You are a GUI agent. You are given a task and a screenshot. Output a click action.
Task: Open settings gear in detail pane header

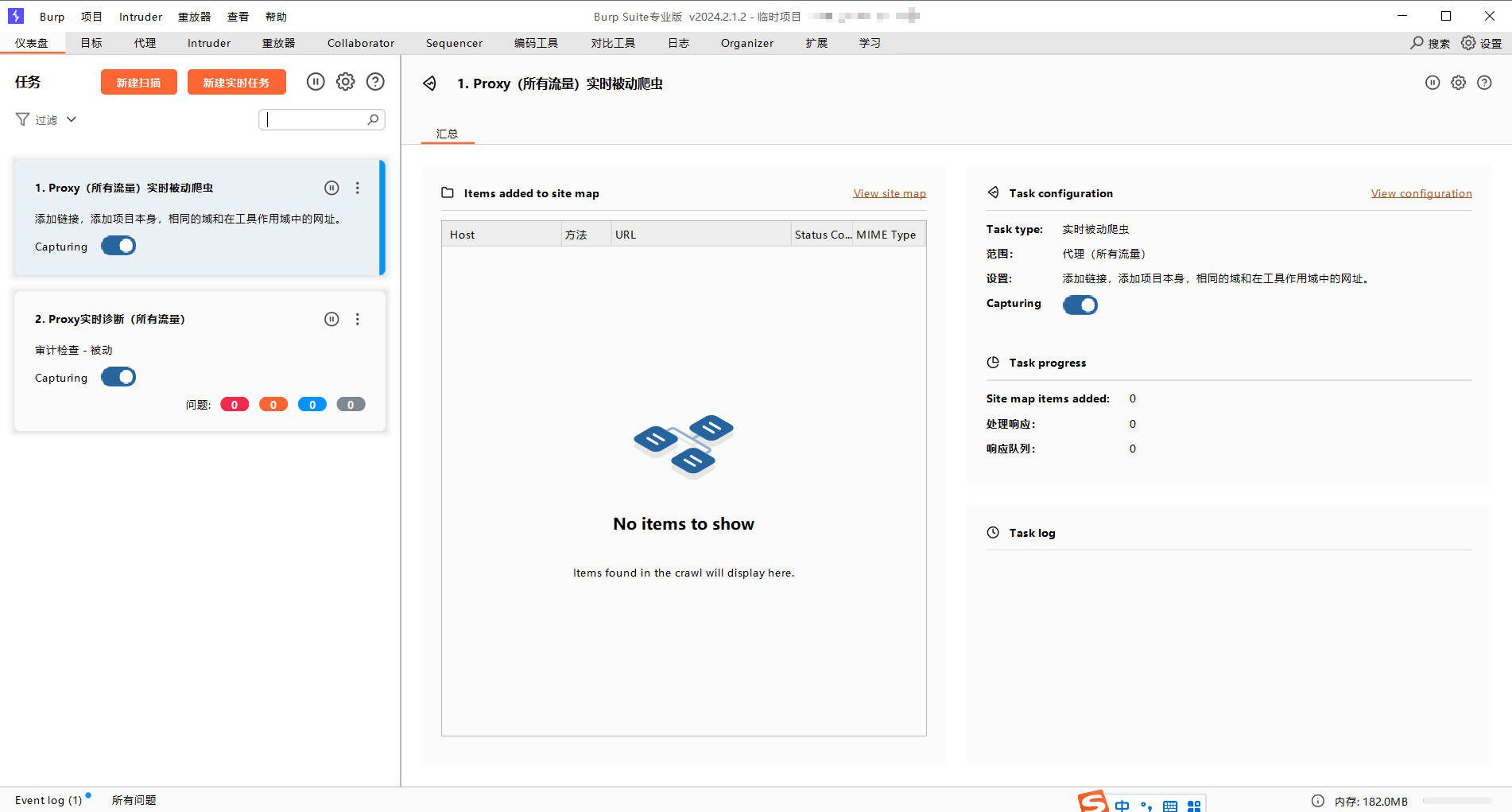[x=1458, y=83]
